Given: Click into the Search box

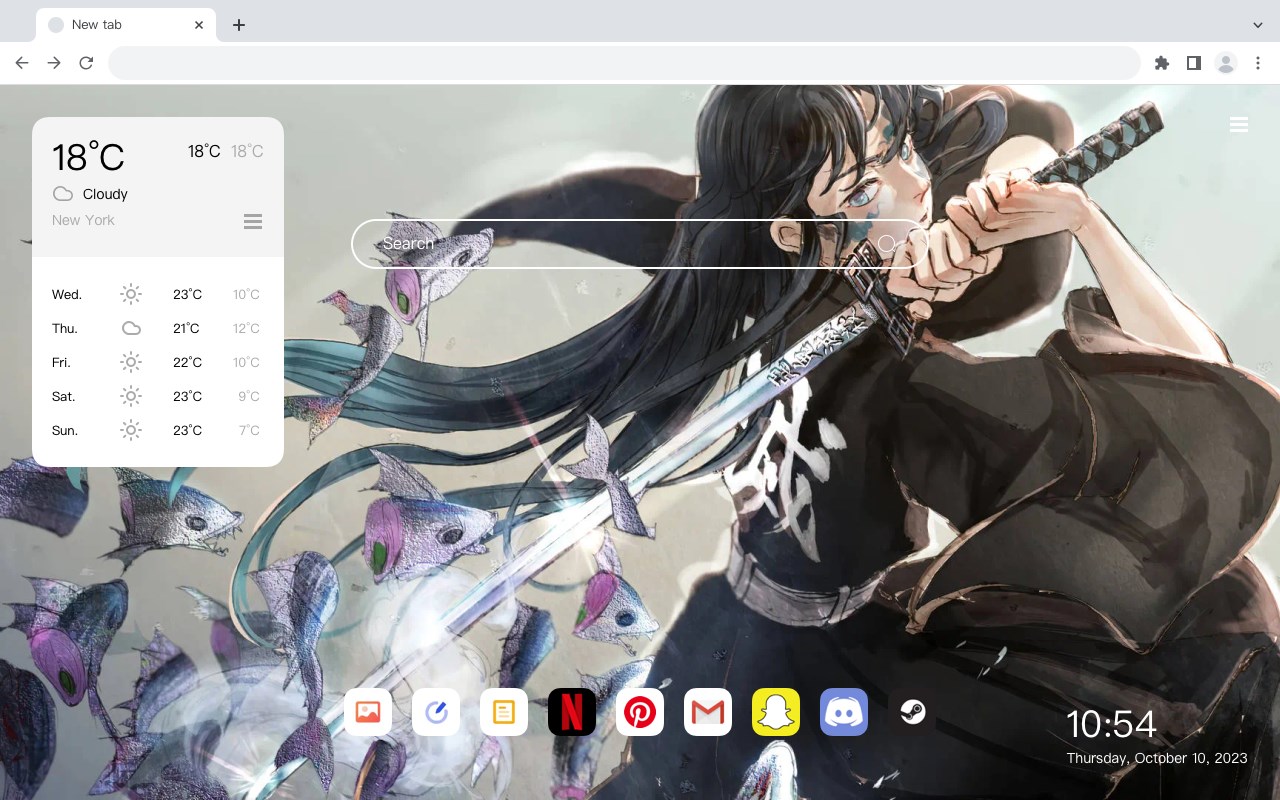Looking at the screenshot, I should tap(640, 244).
